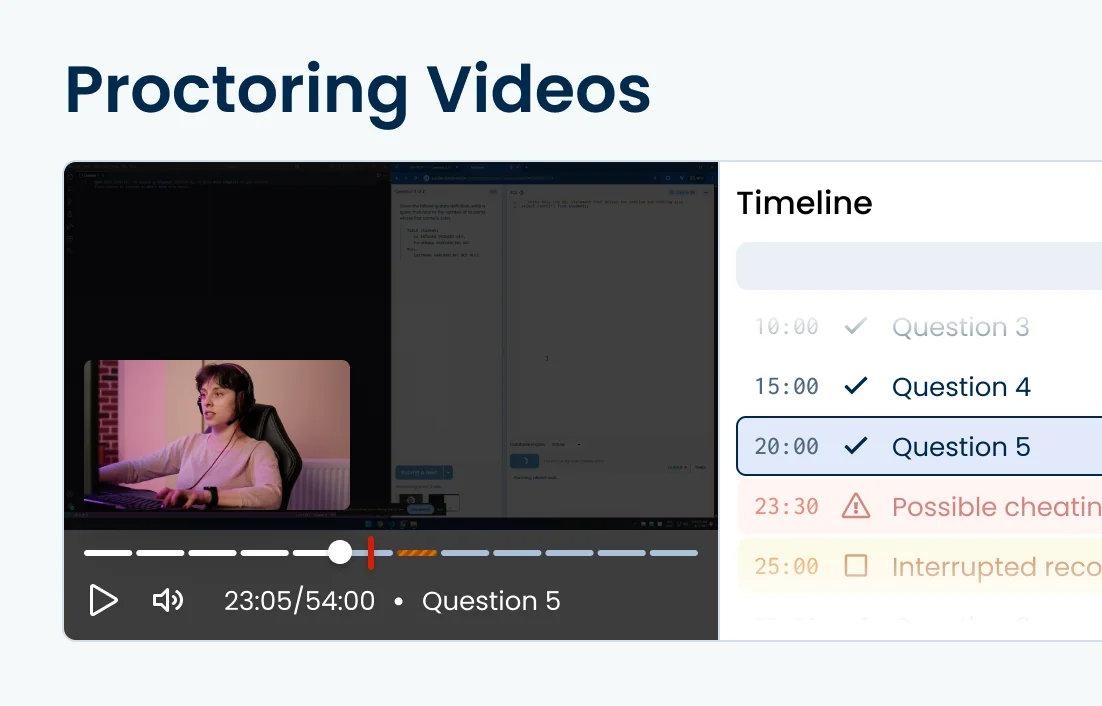Click the checkmark icon beside Question 5
Image resolution: width=1102 pixels, height=706 pixels.
point(856,447)
